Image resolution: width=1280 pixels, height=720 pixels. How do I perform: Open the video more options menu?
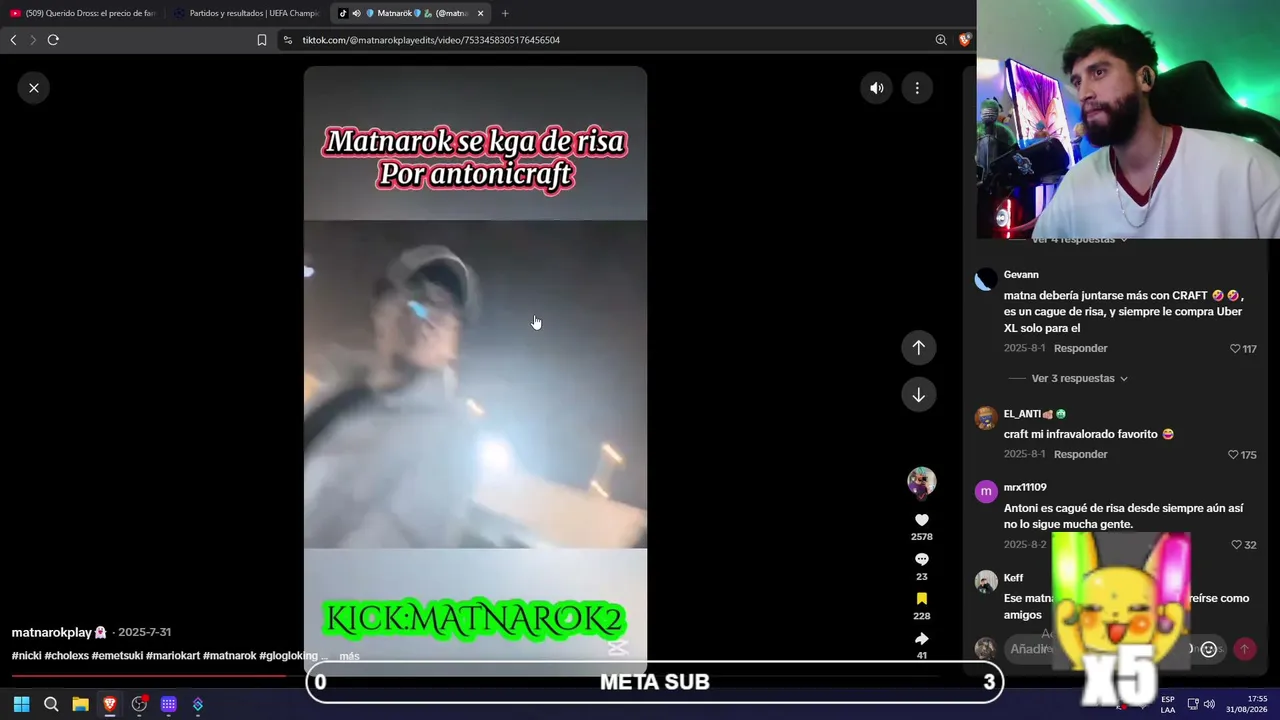tap(917, 88)
